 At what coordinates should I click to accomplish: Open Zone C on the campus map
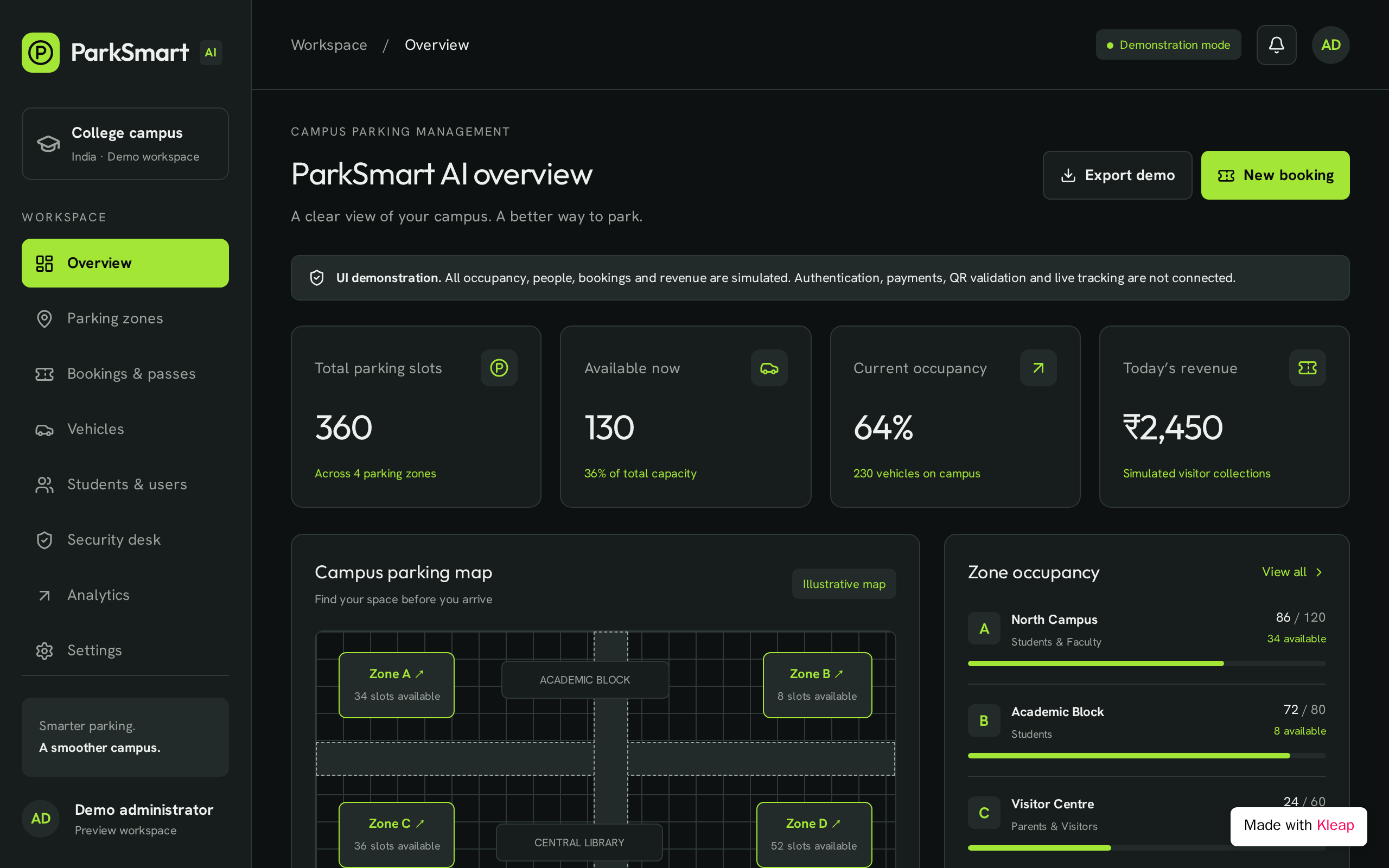click(x=397, y=835)
